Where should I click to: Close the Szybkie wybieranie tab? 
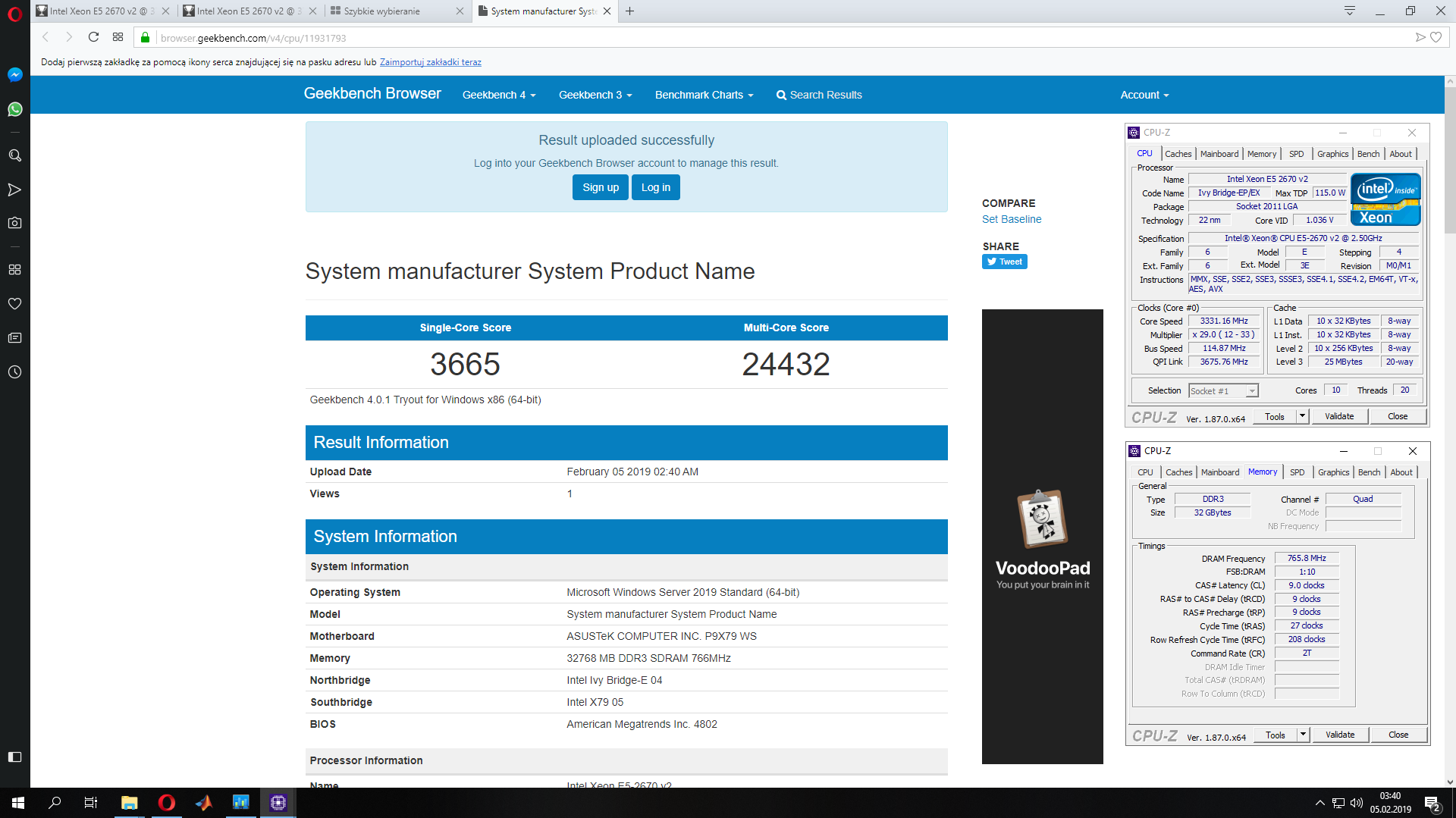click(460, 11)
